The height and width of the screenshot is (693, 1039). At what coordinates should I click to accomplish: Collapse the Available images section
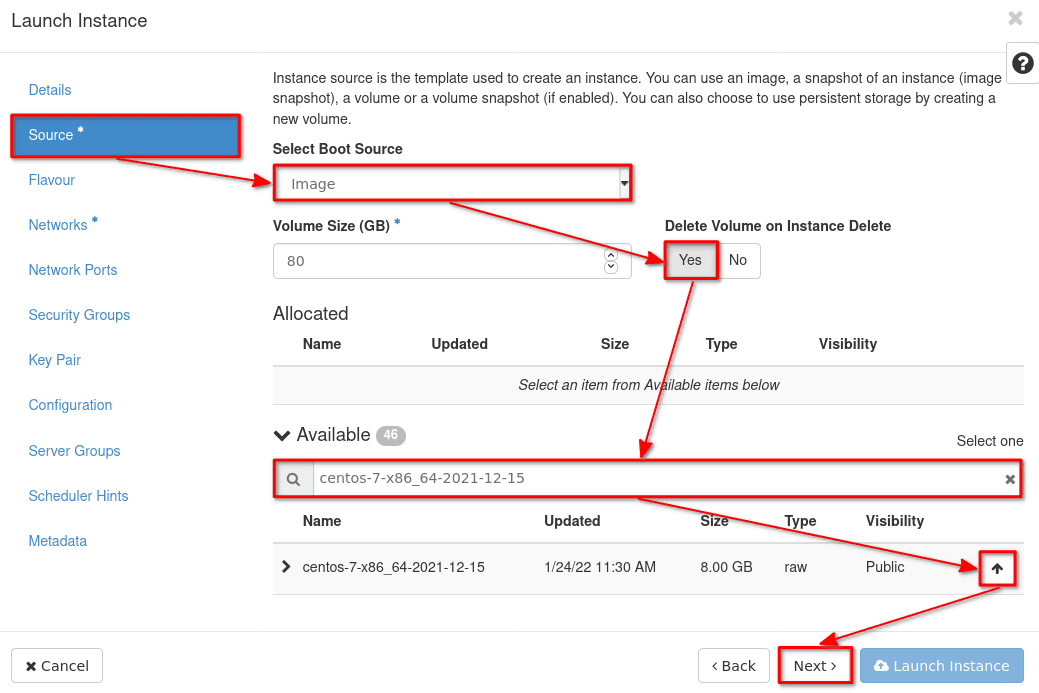pyautogui.click(x=283, y=435)
